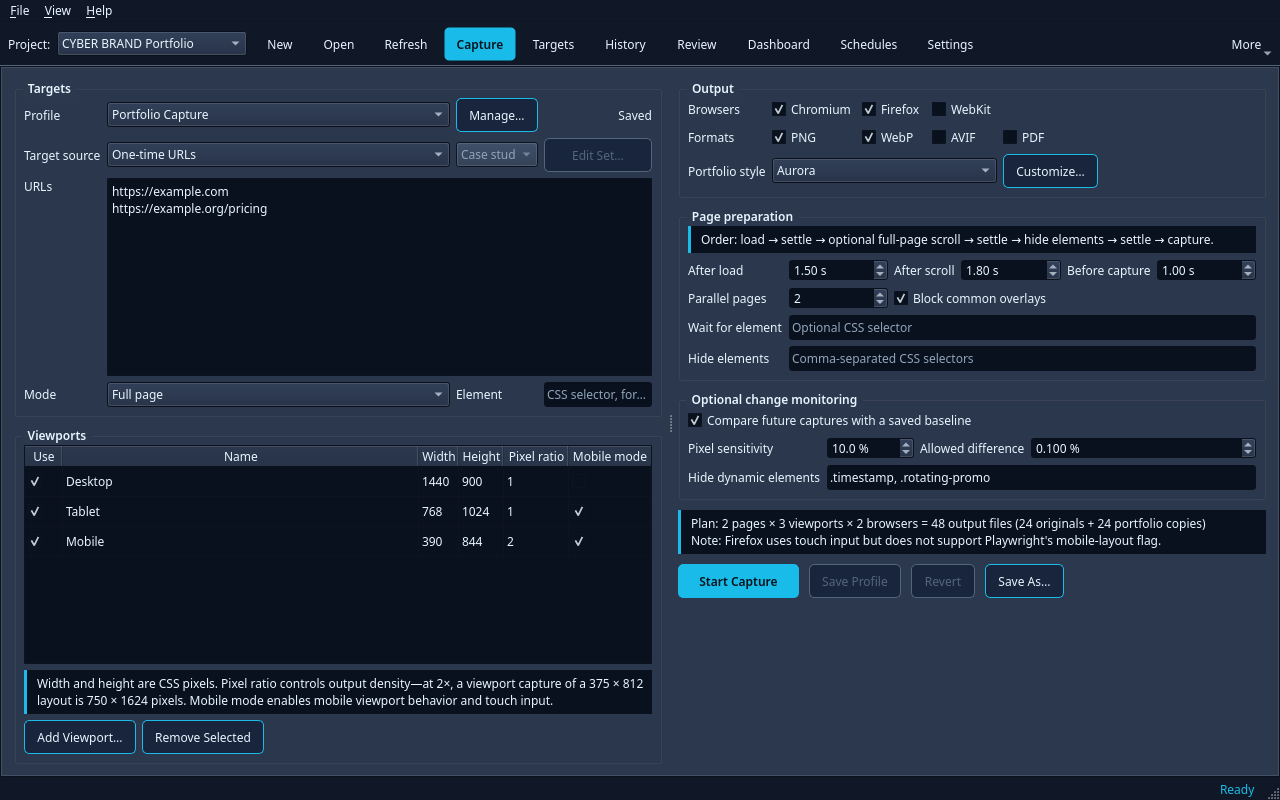Select the active Capture tab
This screenshot has height=800, width=1280.
click(480, 45)
